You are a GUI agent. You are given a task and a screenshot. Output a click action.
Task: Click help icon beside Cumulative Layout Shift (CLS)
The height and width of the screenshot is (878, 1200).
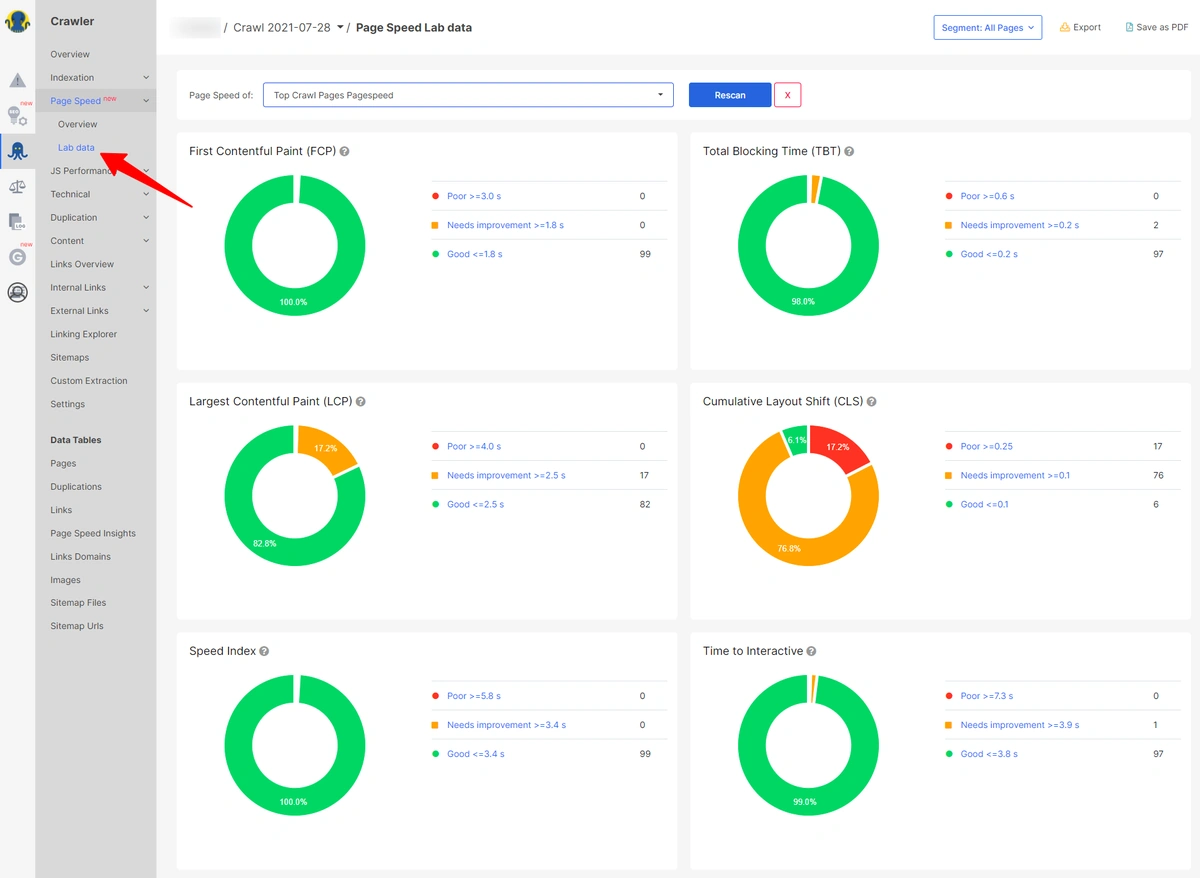coord(871,402)
